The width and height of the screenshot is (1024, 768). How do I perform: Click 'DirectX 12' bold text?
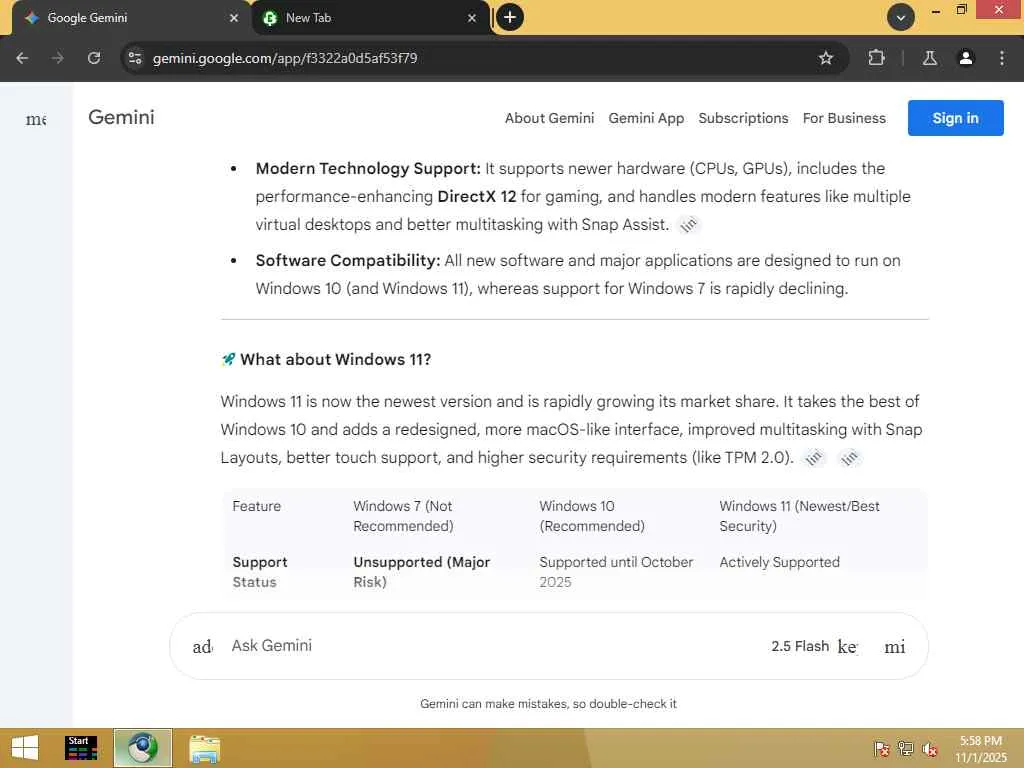point(477,197)
